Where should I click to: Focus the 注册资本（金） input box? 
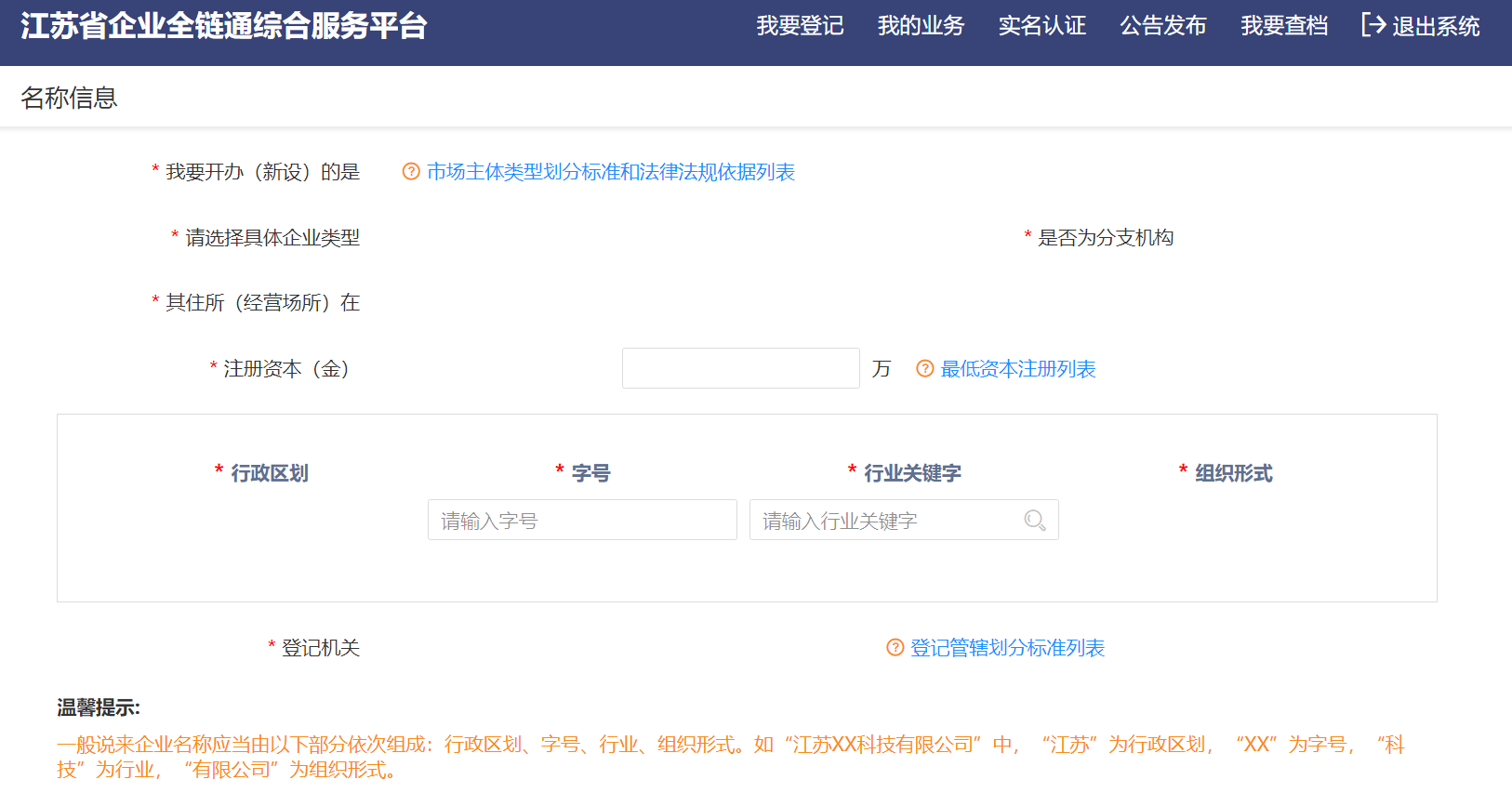pos(740,368)
